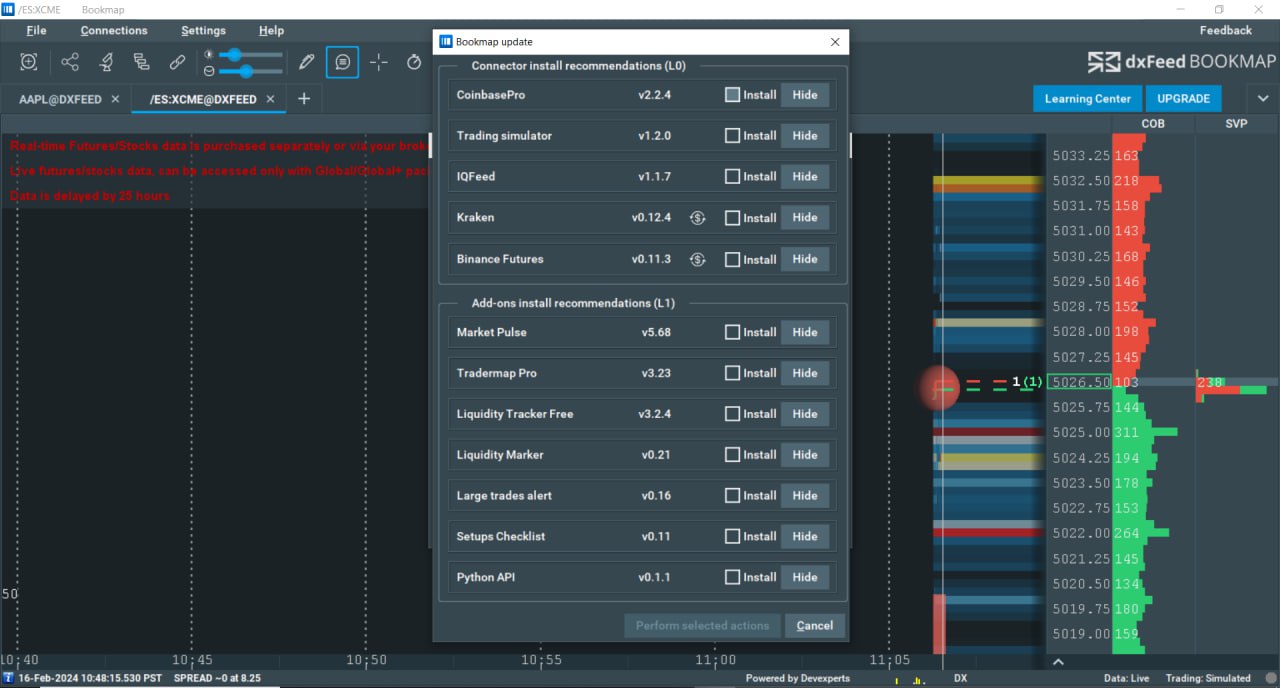1280x688 pixels.
Task: Enable Install checkbox for Market Pulse
Action: (732, 332)
